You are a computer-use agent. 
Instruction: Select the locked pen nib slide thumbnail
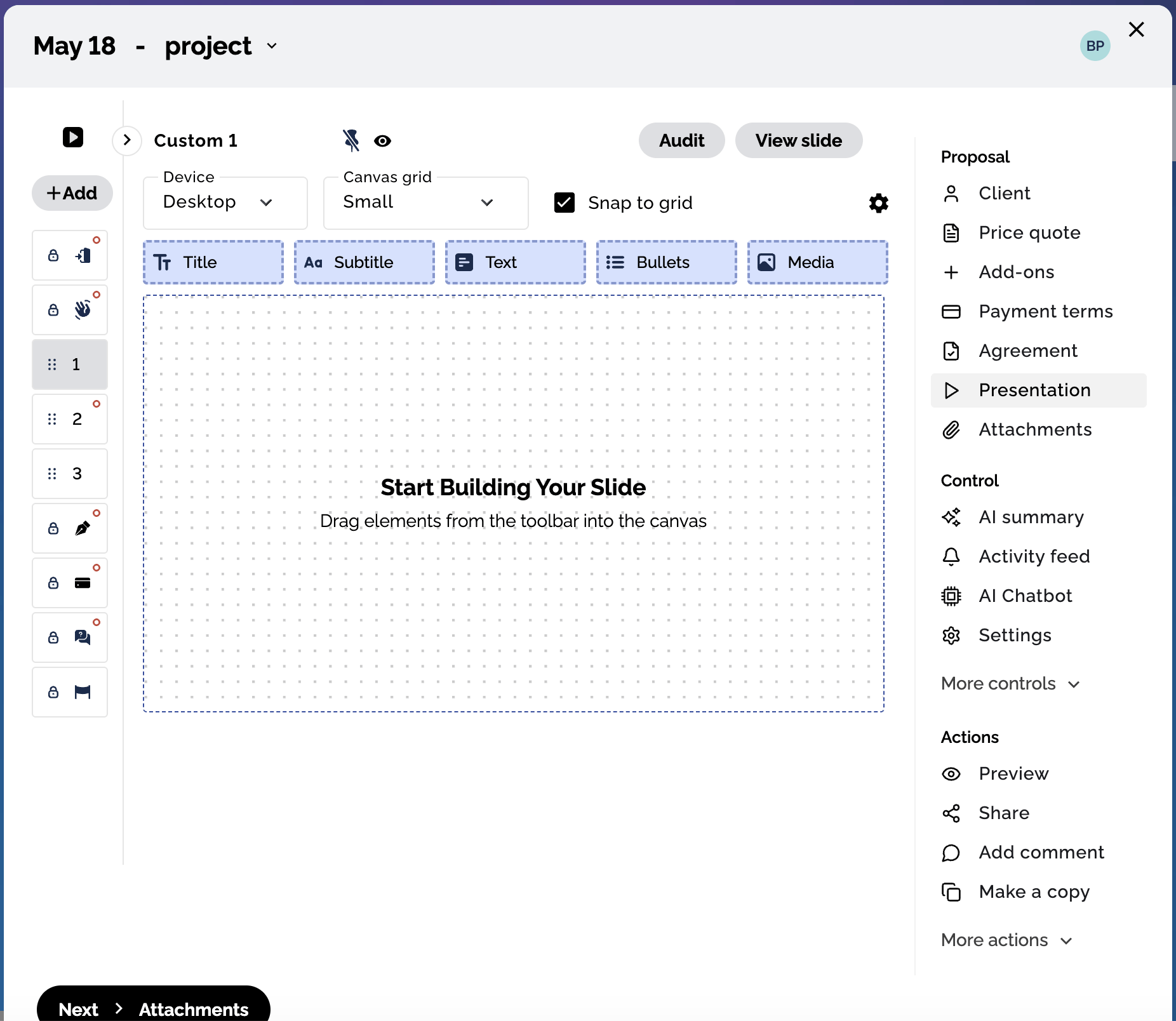pyautogui.click(x=70, y=528)
